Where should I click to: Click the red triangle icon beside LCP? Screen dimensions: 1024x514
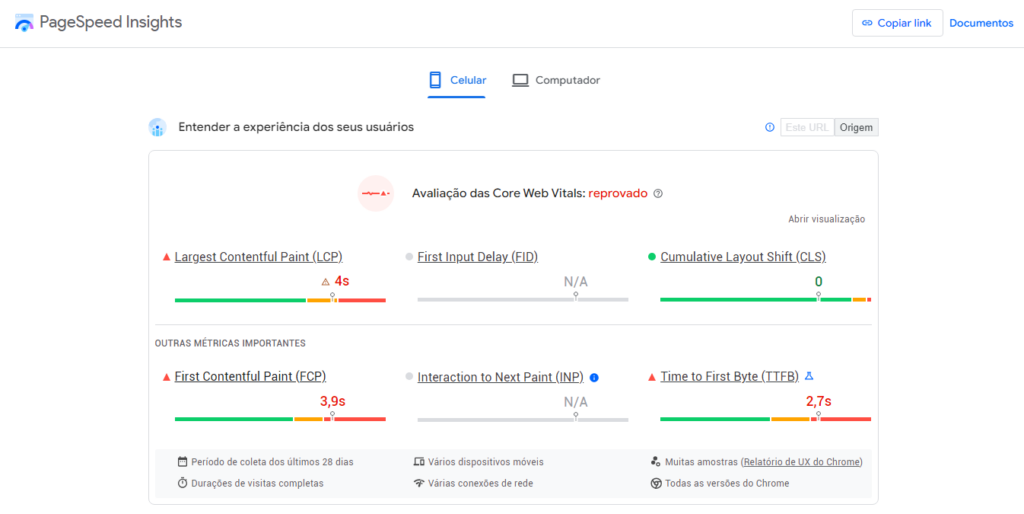pos(167,257)
